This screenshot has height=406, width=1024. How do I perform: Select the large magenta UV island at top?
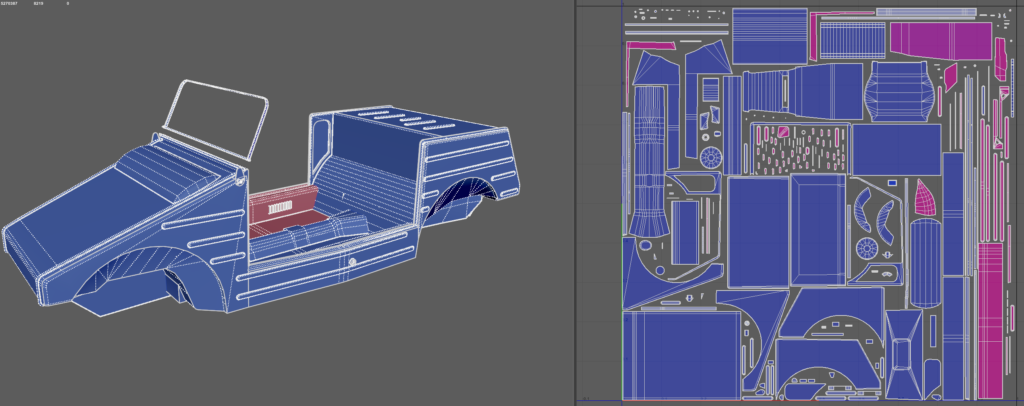pyautogui.click(x=938, y=41)
